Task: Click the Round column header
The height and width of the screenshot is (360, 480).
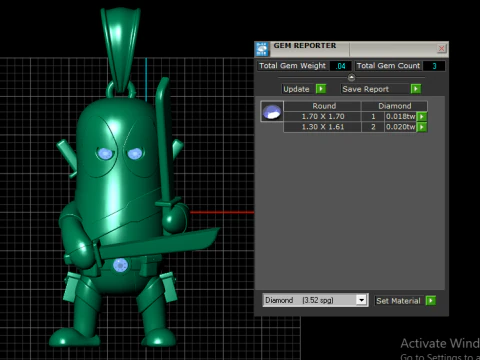Action: [323, 106]
